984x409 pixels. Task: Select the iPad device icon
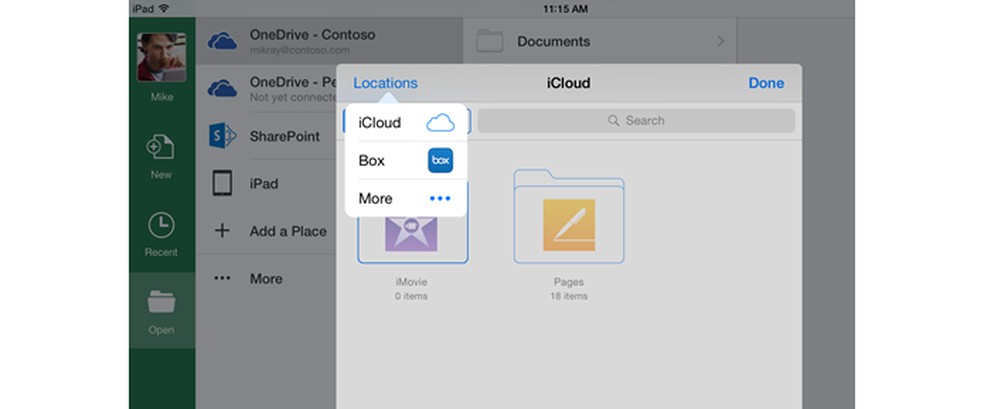(222, 183)
